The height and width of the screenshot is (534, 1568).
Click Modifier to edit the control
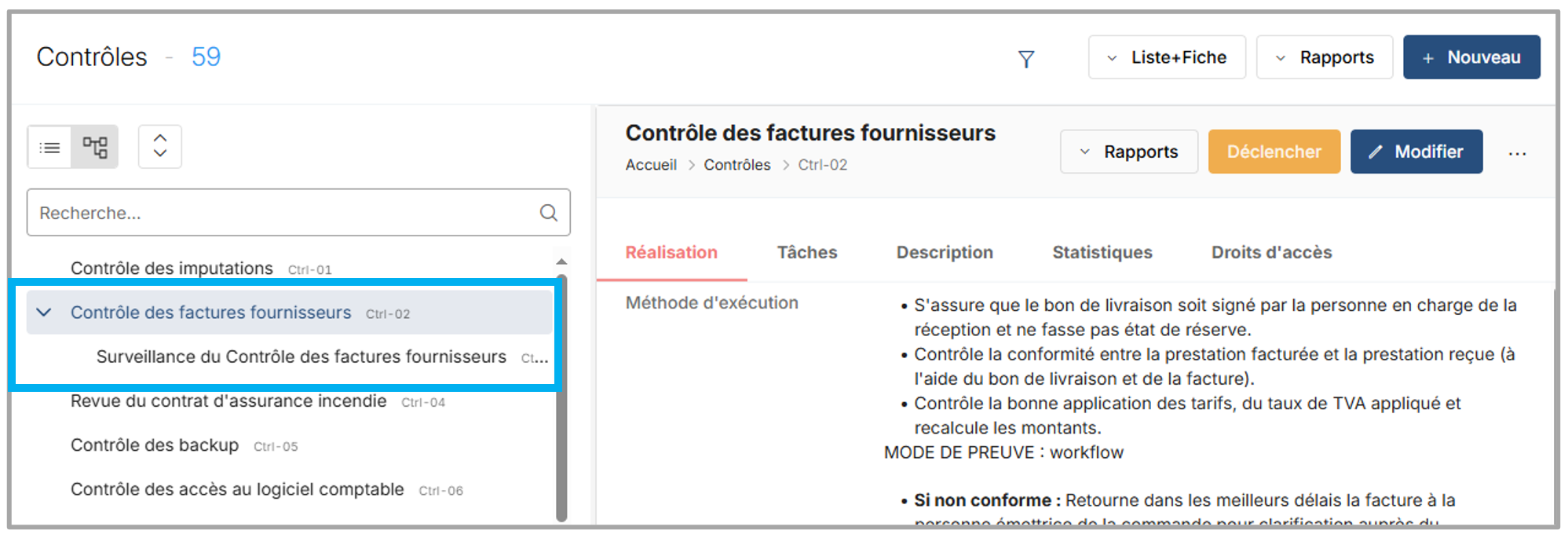tap(1416, 152)
